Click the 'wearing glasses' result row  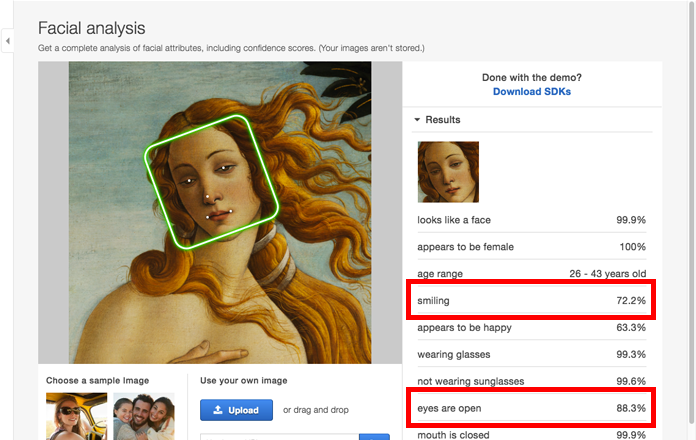tap(531, 354)
